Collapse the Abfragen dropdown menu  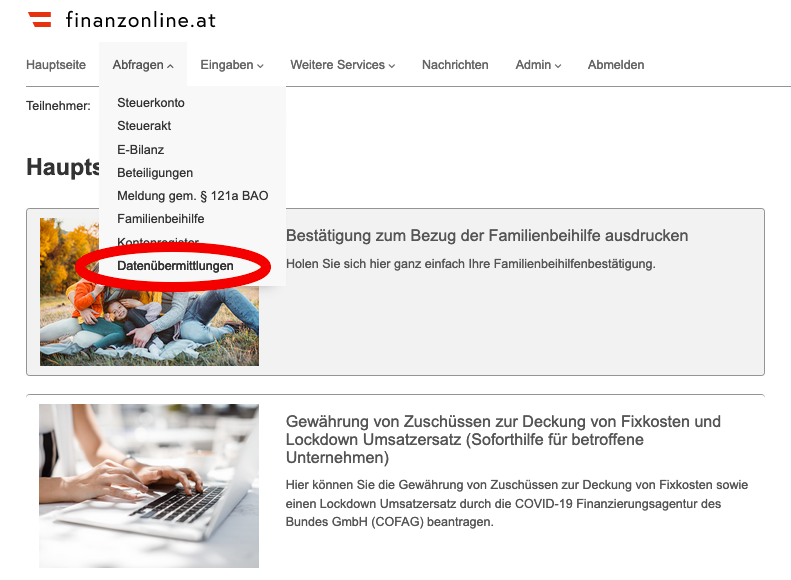click(143, 65)
